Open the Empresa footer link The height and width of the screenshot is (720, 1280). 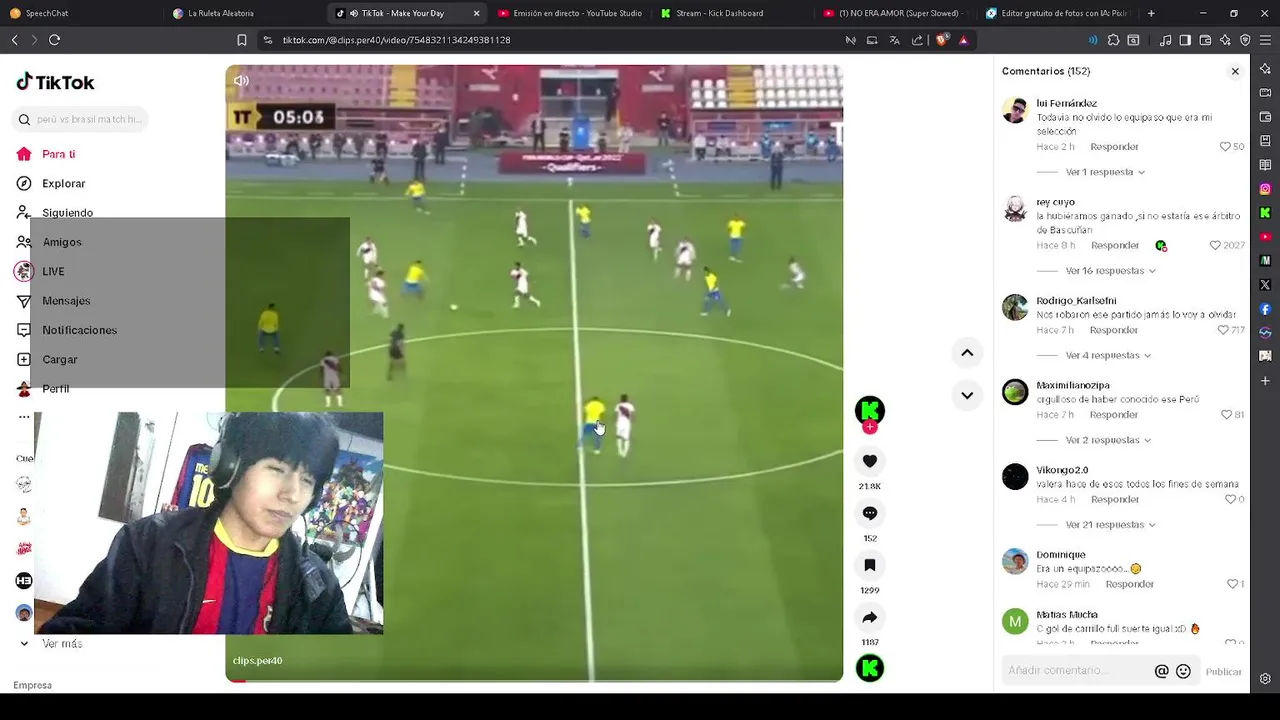[33, 685]
